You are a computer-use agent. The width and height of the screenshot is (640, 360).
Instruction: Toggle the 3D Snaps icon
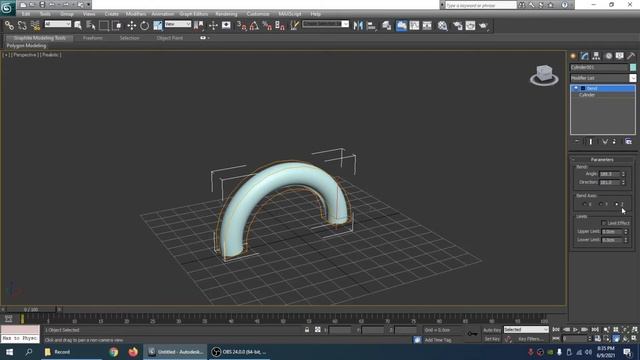point(241,26)
